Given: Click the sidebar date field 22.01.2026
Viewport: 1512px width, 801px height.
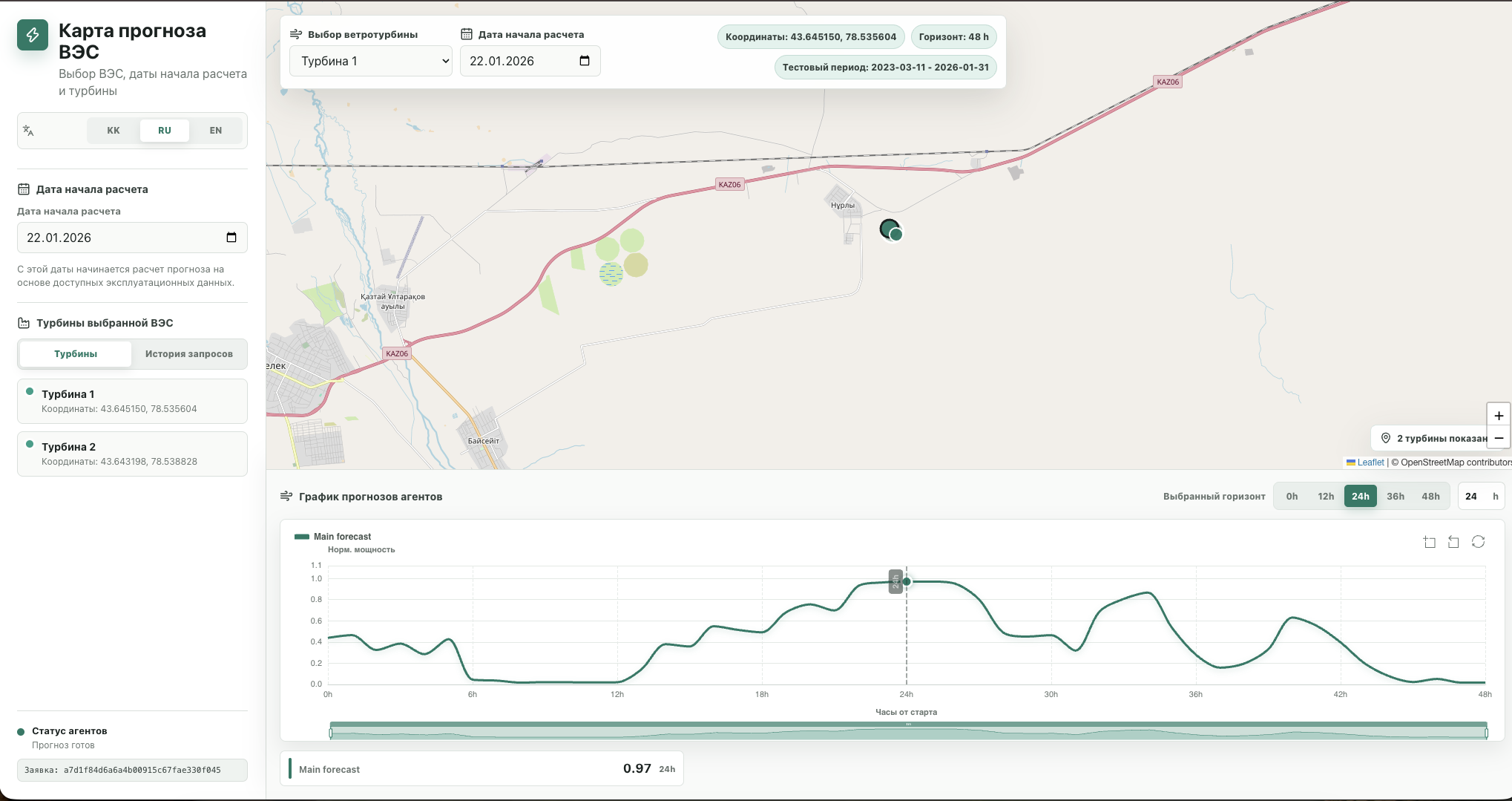Looking at the screenshot, I should point(132,238).
